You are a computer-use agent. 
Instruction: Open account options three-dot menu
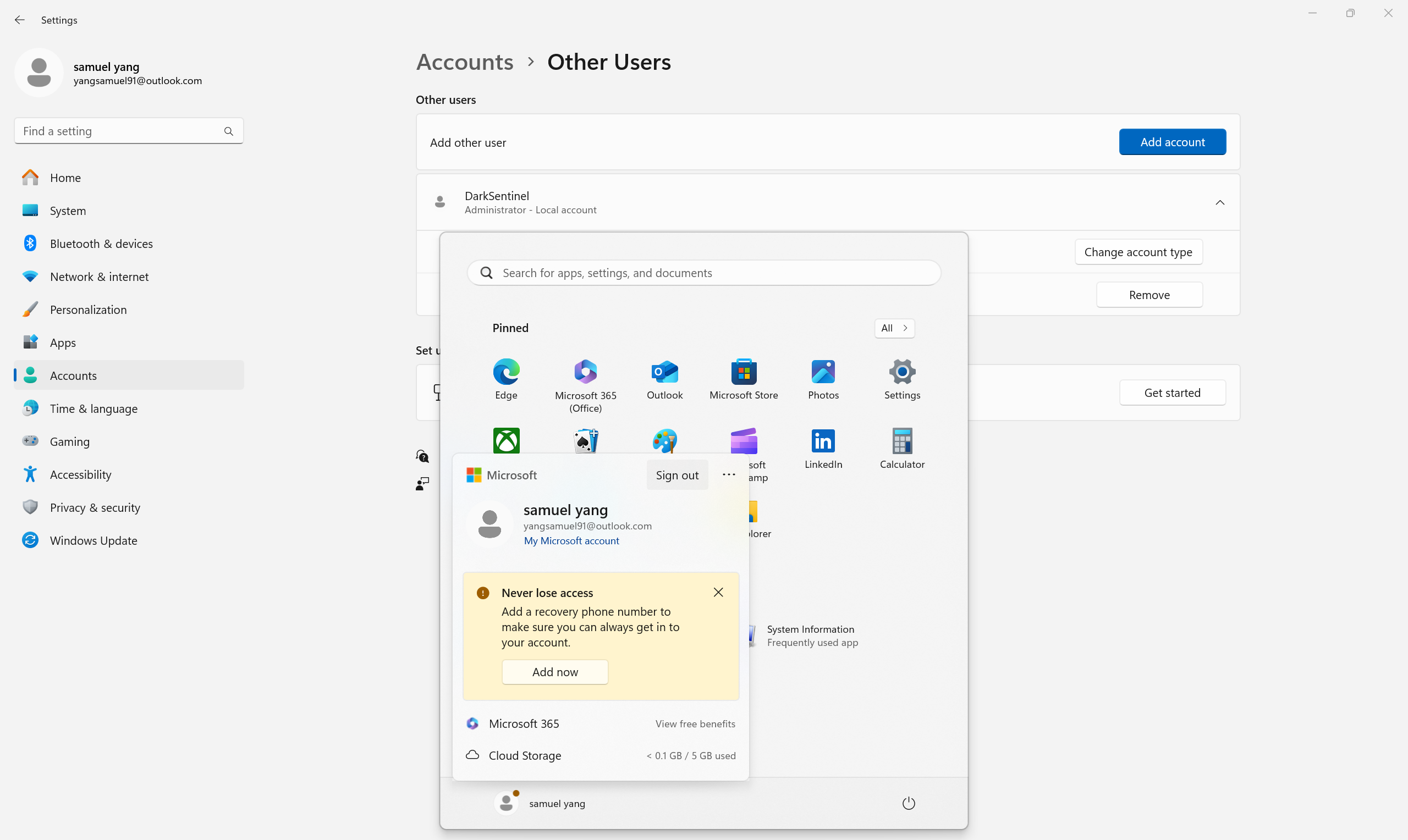pyautogui.click(x=729, y=474)
